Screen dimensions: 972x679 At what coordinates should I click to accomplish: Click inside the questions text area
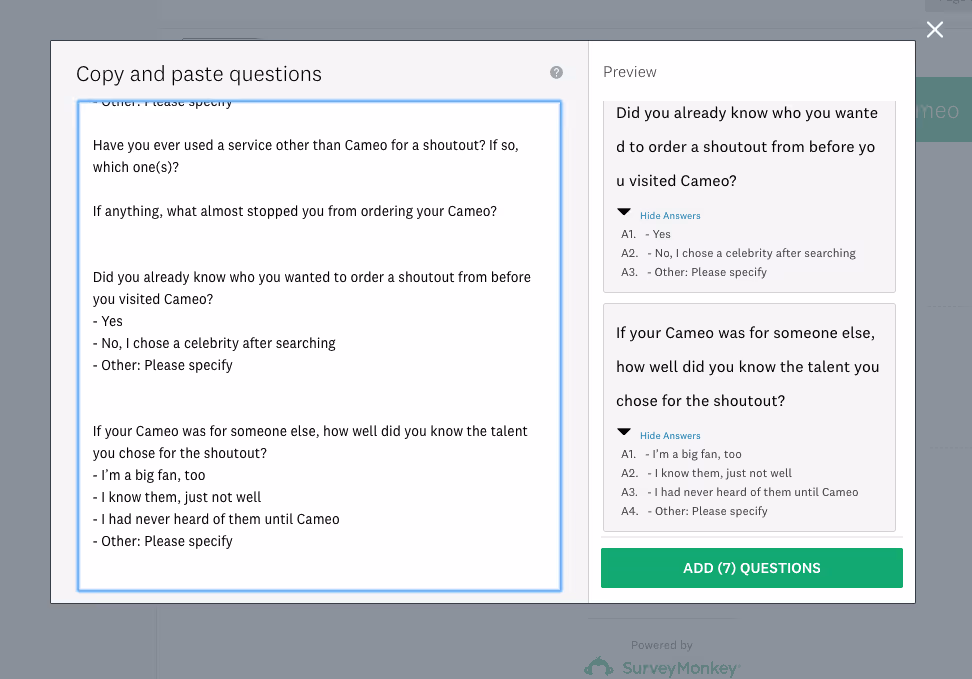click(319, 345)
